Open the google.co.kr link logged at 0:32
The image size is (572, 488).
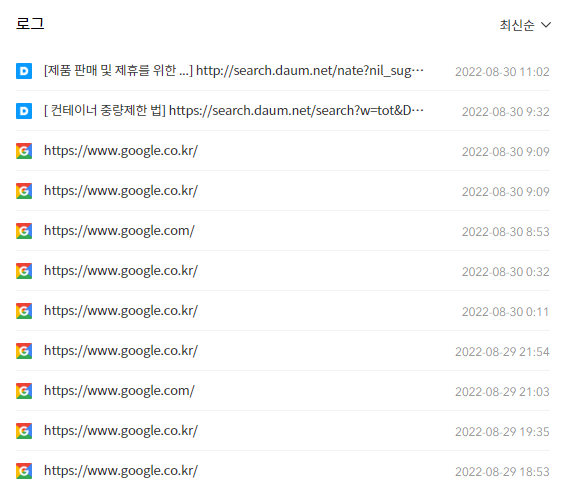pos(121,271)
